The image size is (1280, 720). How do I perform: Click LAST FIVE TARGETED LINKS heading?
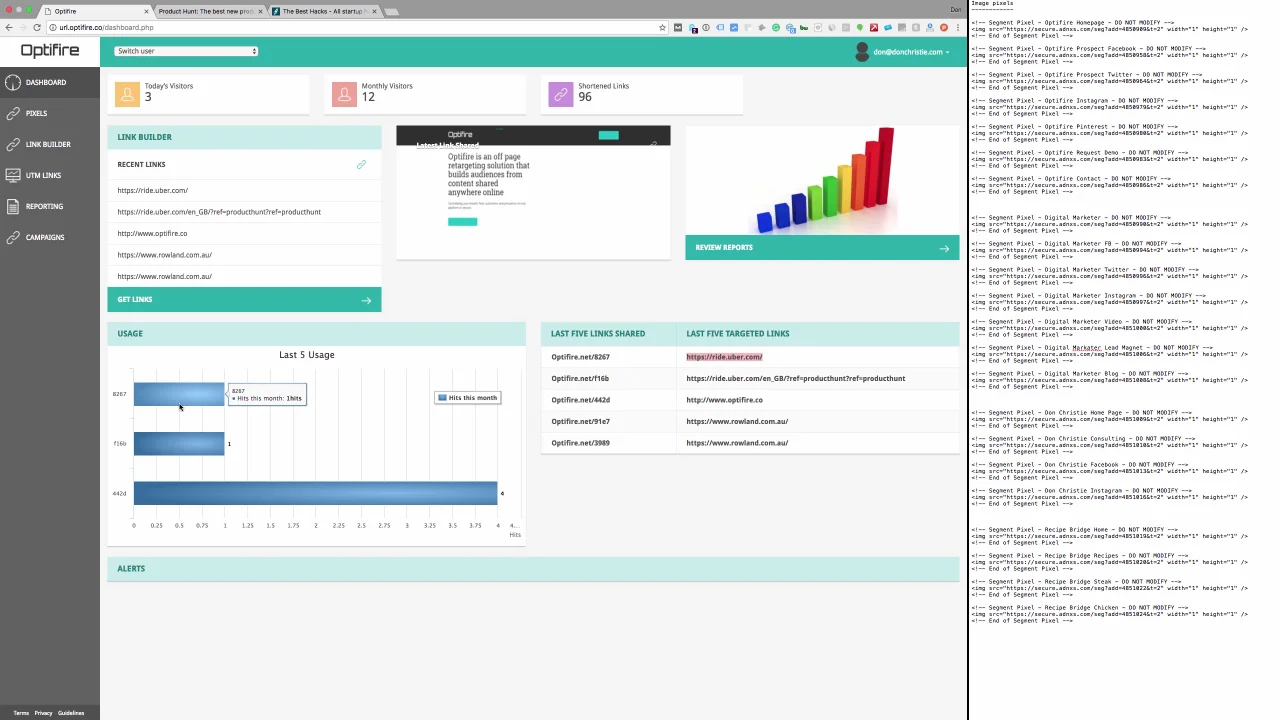[x=737, y=333]
